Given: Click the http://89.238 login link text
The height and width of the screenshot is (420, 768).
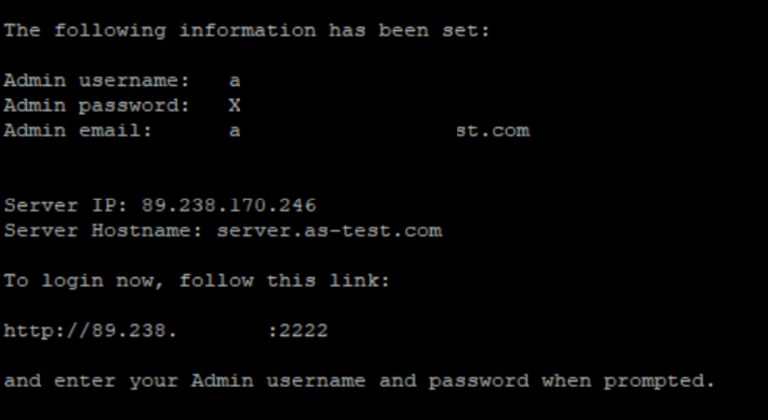Looking at the screenshot, I should [90, 330].
